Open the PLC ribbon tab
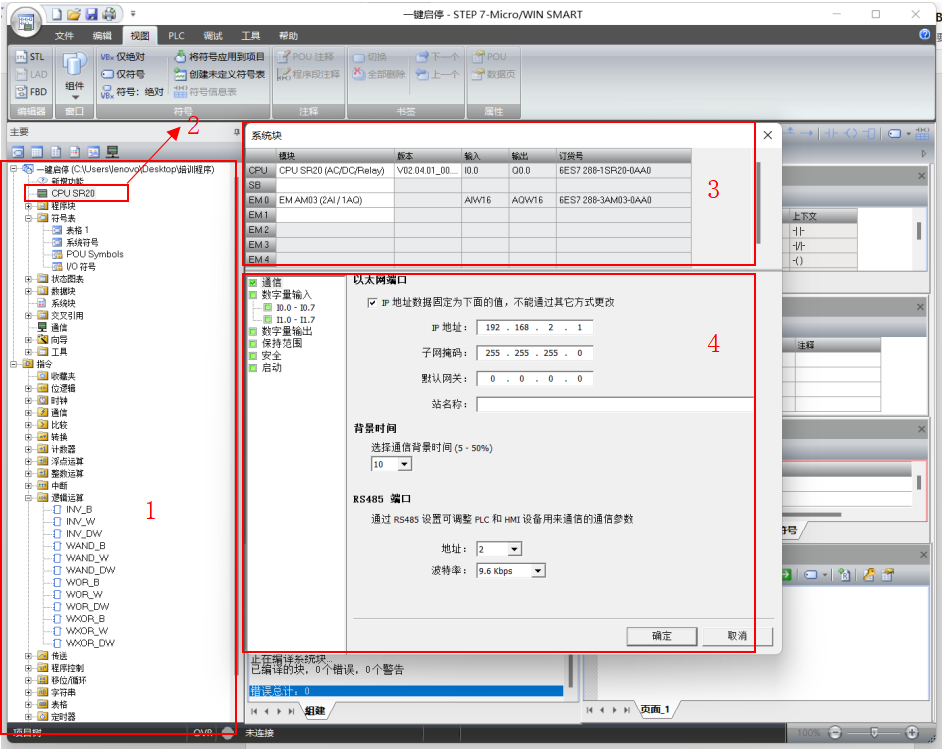This screenshot has width=945, height=750. pos(176,35)
